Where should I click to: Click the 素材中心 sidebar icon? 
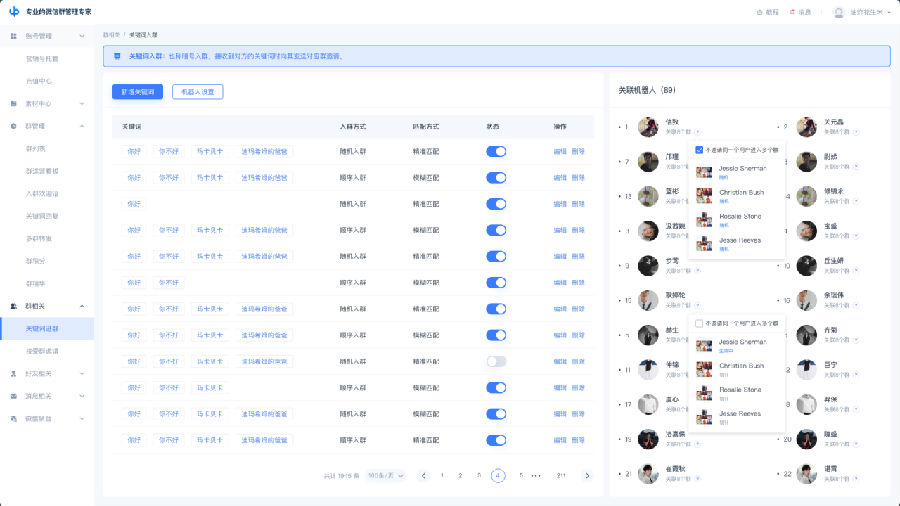tap(14, 103)
